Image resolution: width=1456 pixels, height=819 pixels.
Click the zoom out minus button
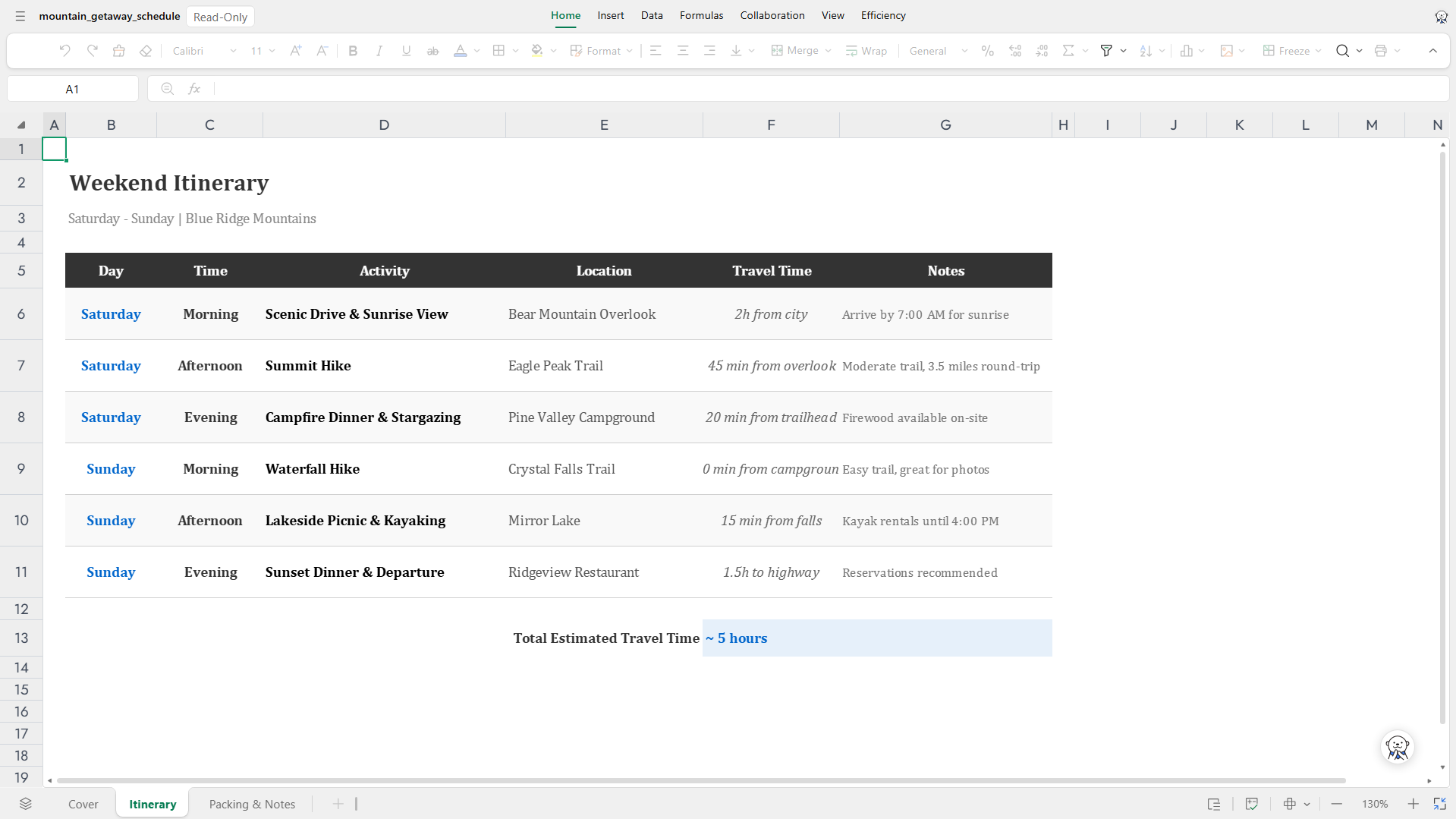1337,804
